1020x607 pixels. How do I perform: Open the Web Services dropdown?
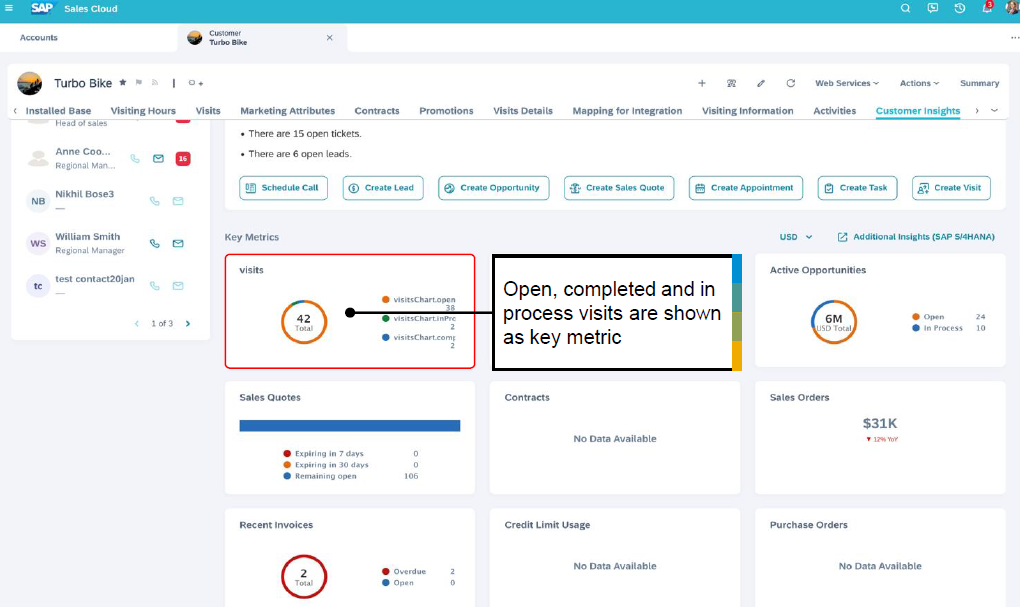[x=846, y=83]
